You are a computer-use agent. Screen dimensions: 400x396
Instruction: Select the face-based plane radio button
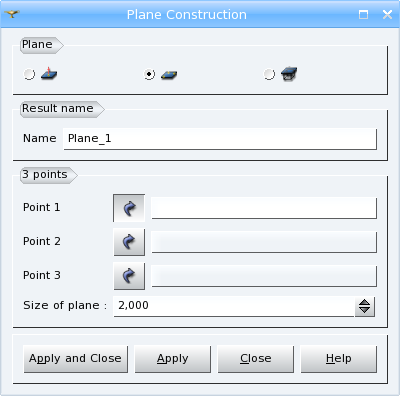click(x=269, y=74)
